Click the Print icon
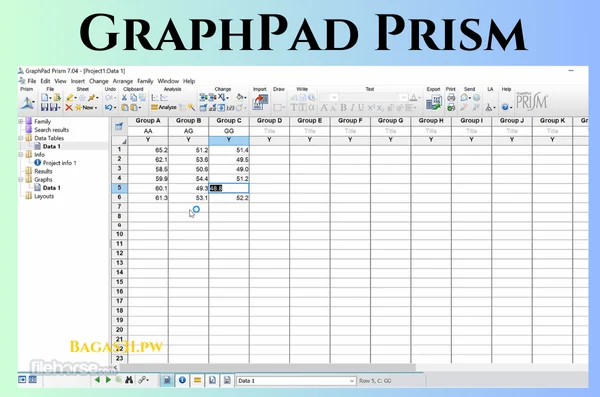Image resolution: width=600 pixels, height=397 pixels. (x=451, y=98)
